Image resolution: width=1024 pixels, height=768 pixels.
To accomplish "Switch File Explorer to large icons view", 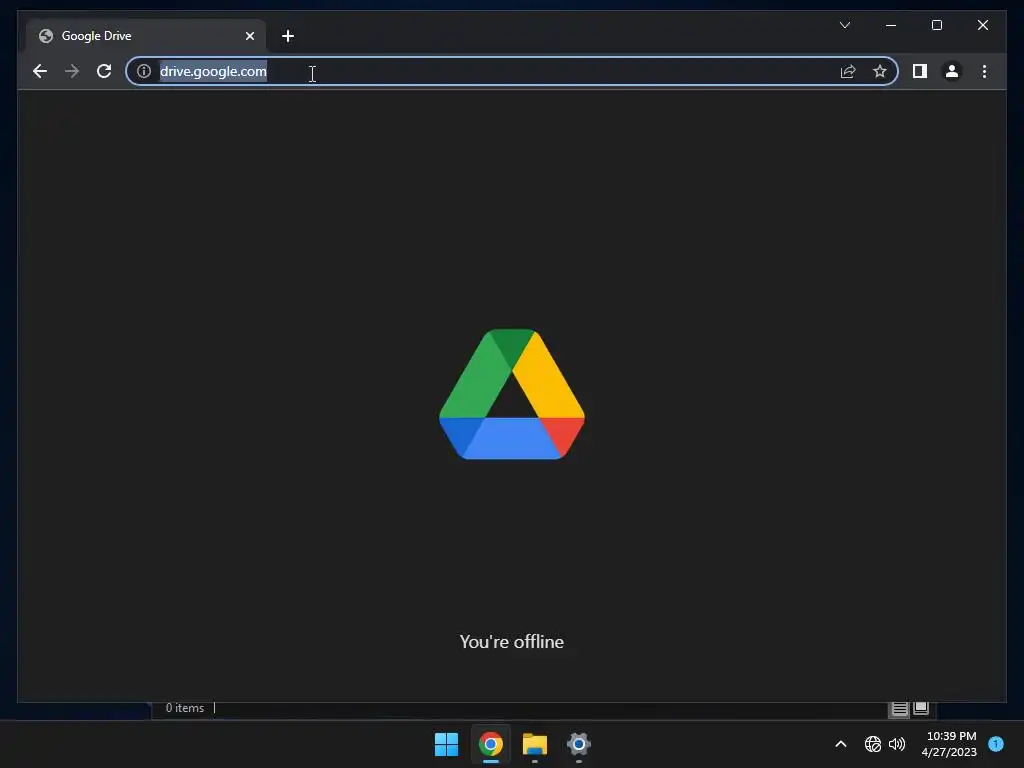I will click(x=921, y=708).
